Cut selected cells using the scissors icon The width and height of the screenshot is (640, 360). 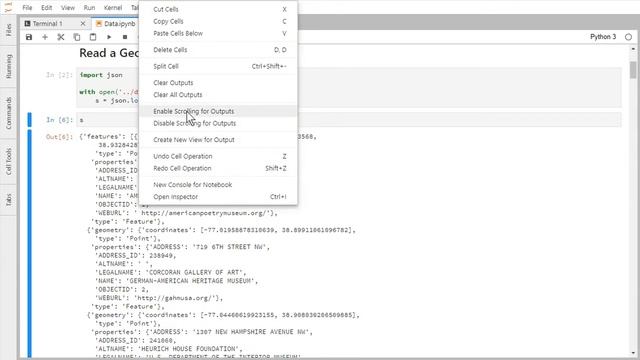61,37
